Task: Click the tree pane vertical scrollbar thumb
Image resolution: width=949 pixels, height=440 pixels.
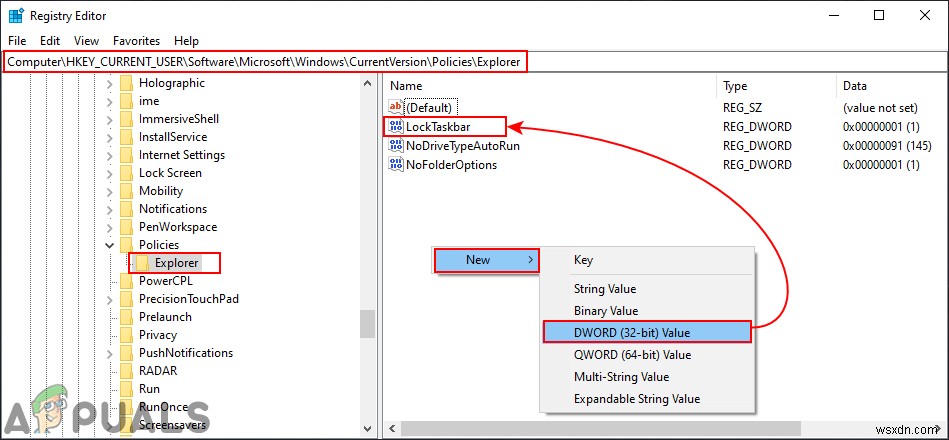Action: point(367,324)
